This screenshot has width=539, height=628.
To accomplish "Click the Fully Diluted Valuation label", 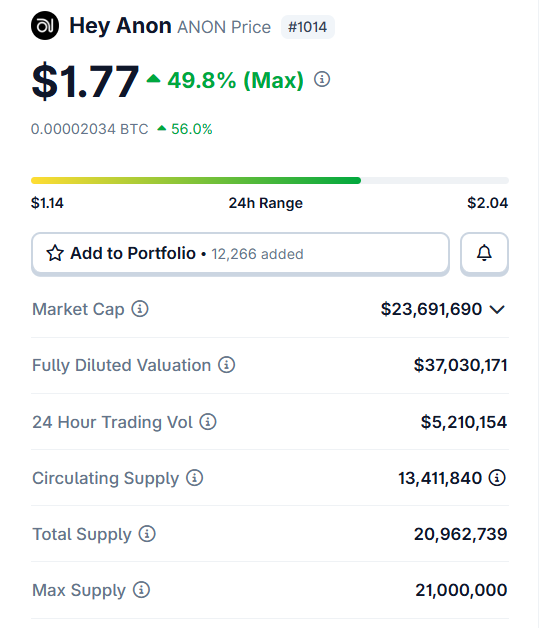I will [x=122, y=366].
